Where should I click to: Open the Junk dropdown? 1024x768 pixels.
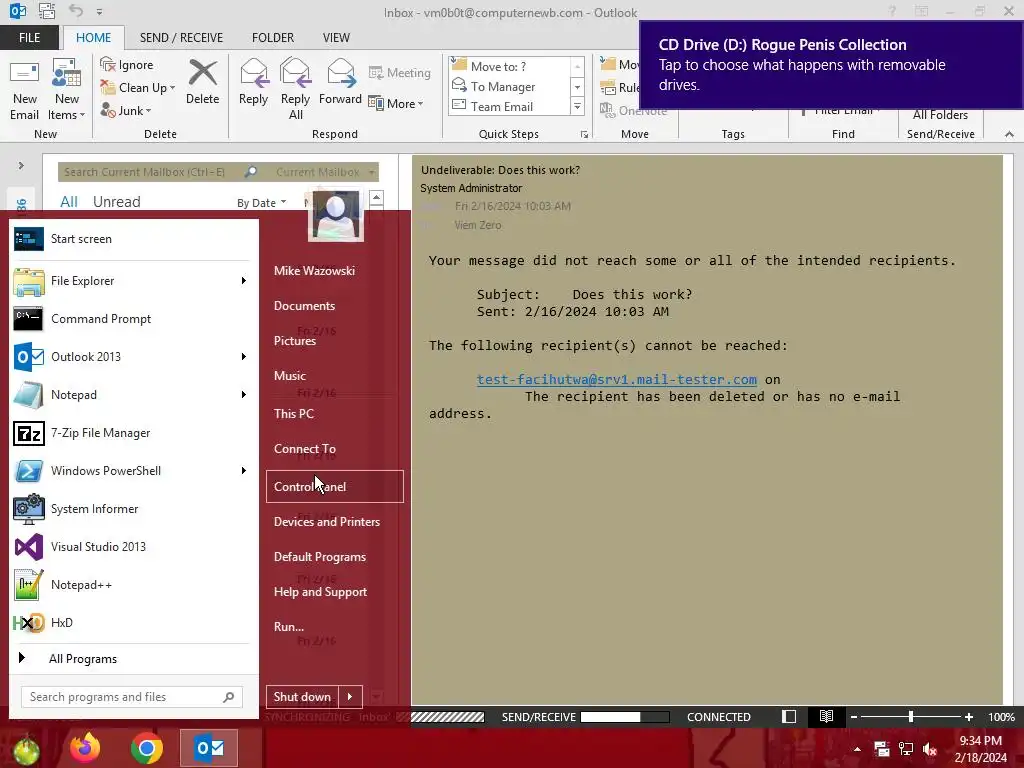[126, 110]
